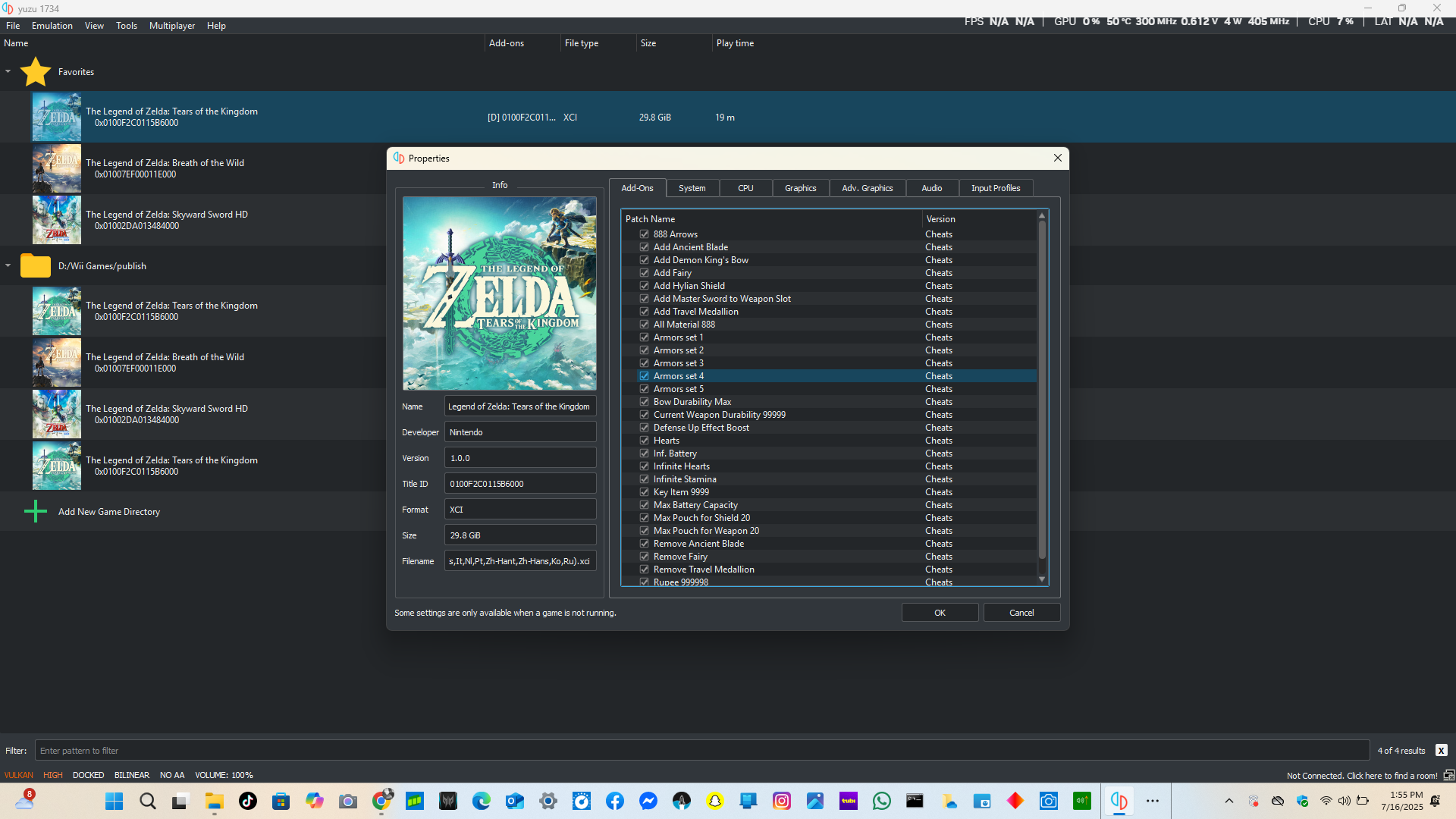Open Snapchat from taskbar
Screen dimensions: 1456x819
point(715,802)
